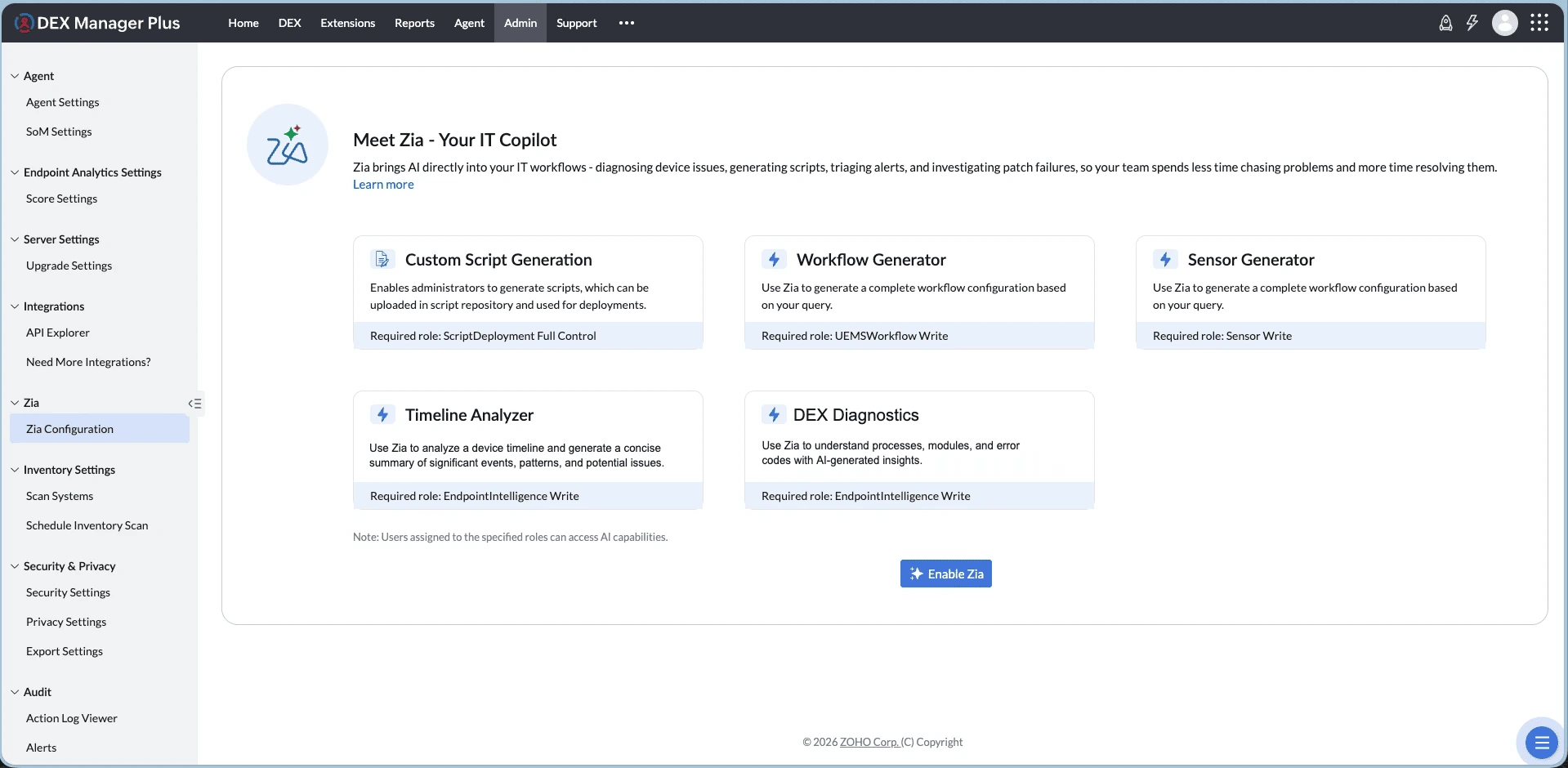
Task: Collapse the Endpoint Analytics Settings section
Action: (15, 172)
